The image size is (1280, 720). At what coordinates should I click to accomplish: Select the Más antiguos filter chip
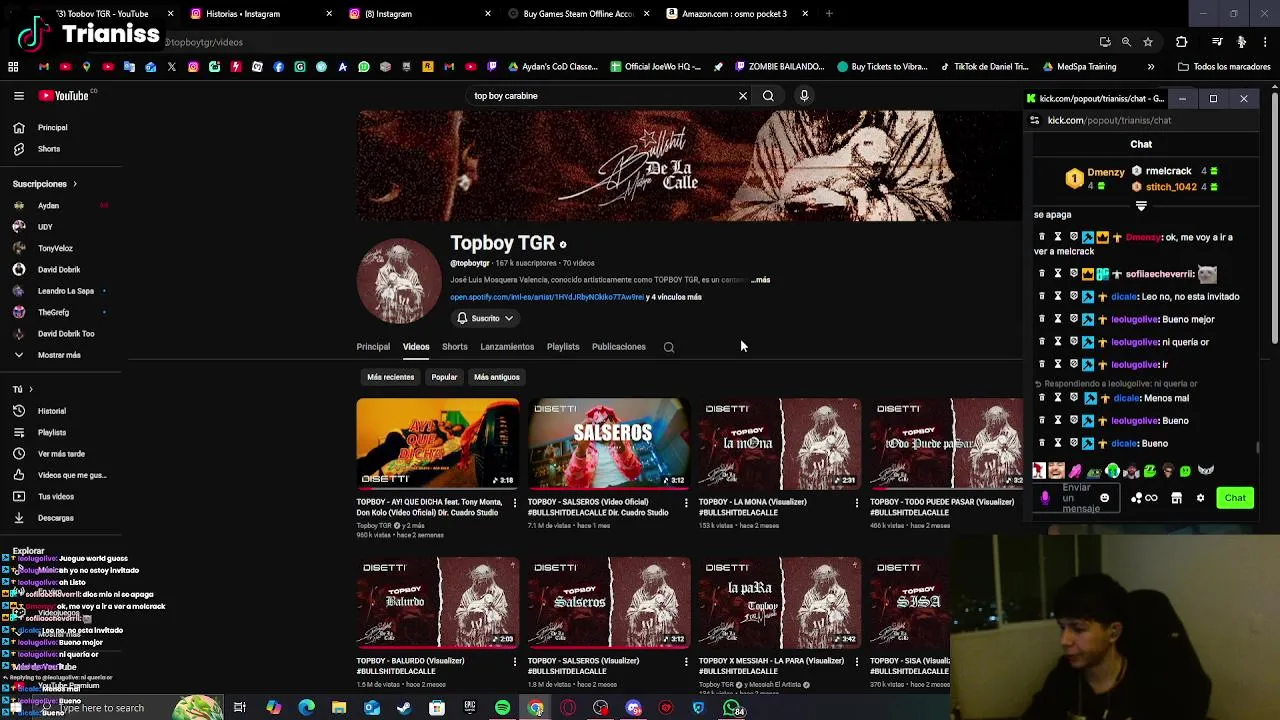point(496,377)
